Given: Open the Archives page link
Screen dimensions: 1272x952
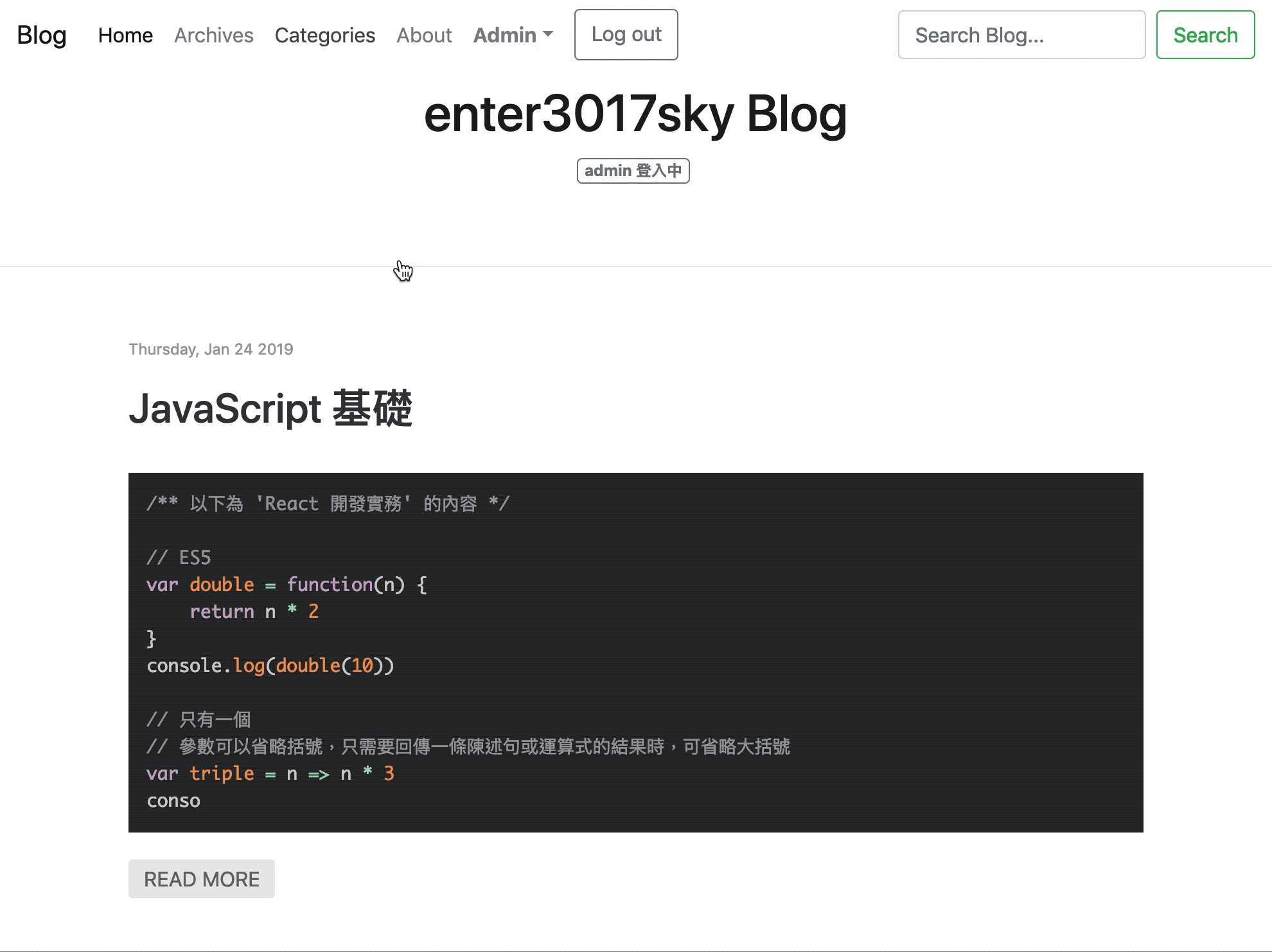Looking at the screenshot, I should [x=214, y=35].
